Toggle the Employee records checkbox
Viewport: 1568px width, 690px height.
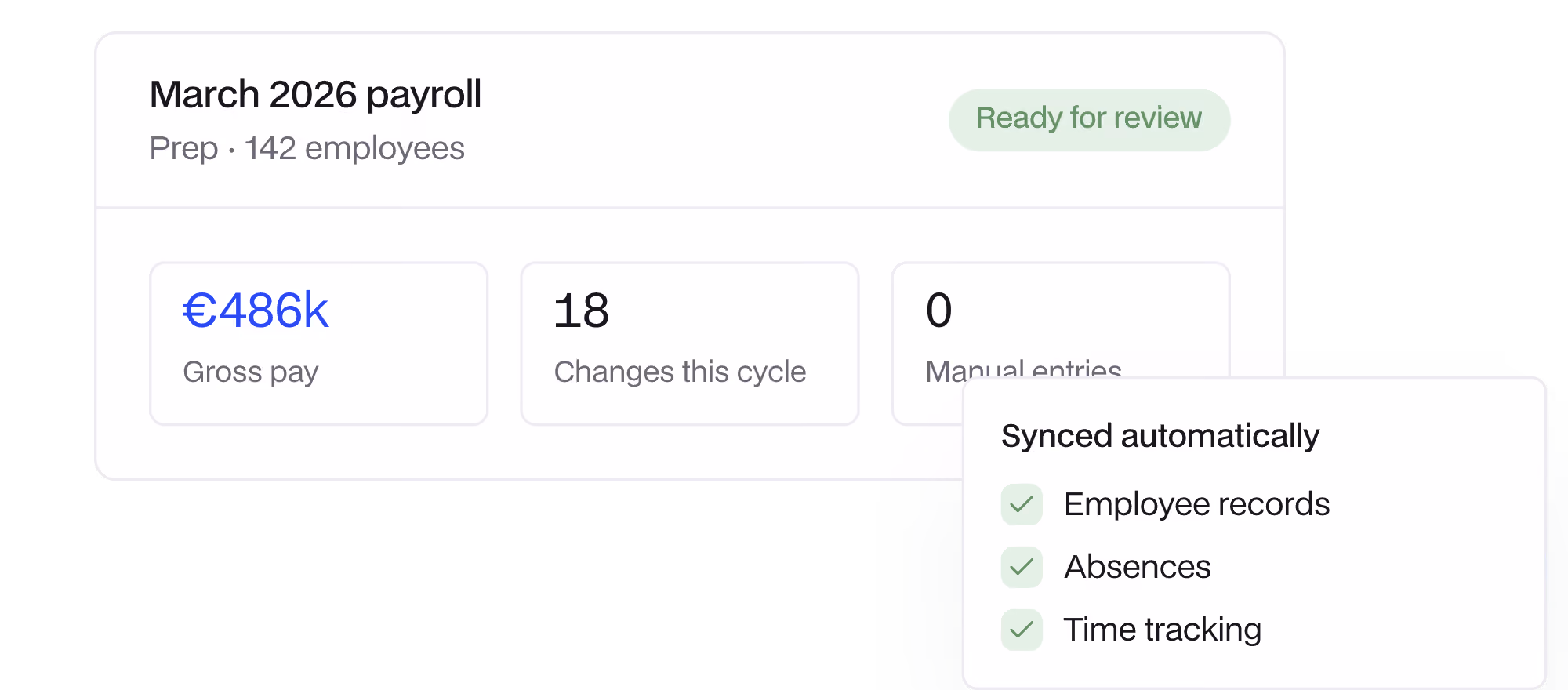[x=1022, y=504]
